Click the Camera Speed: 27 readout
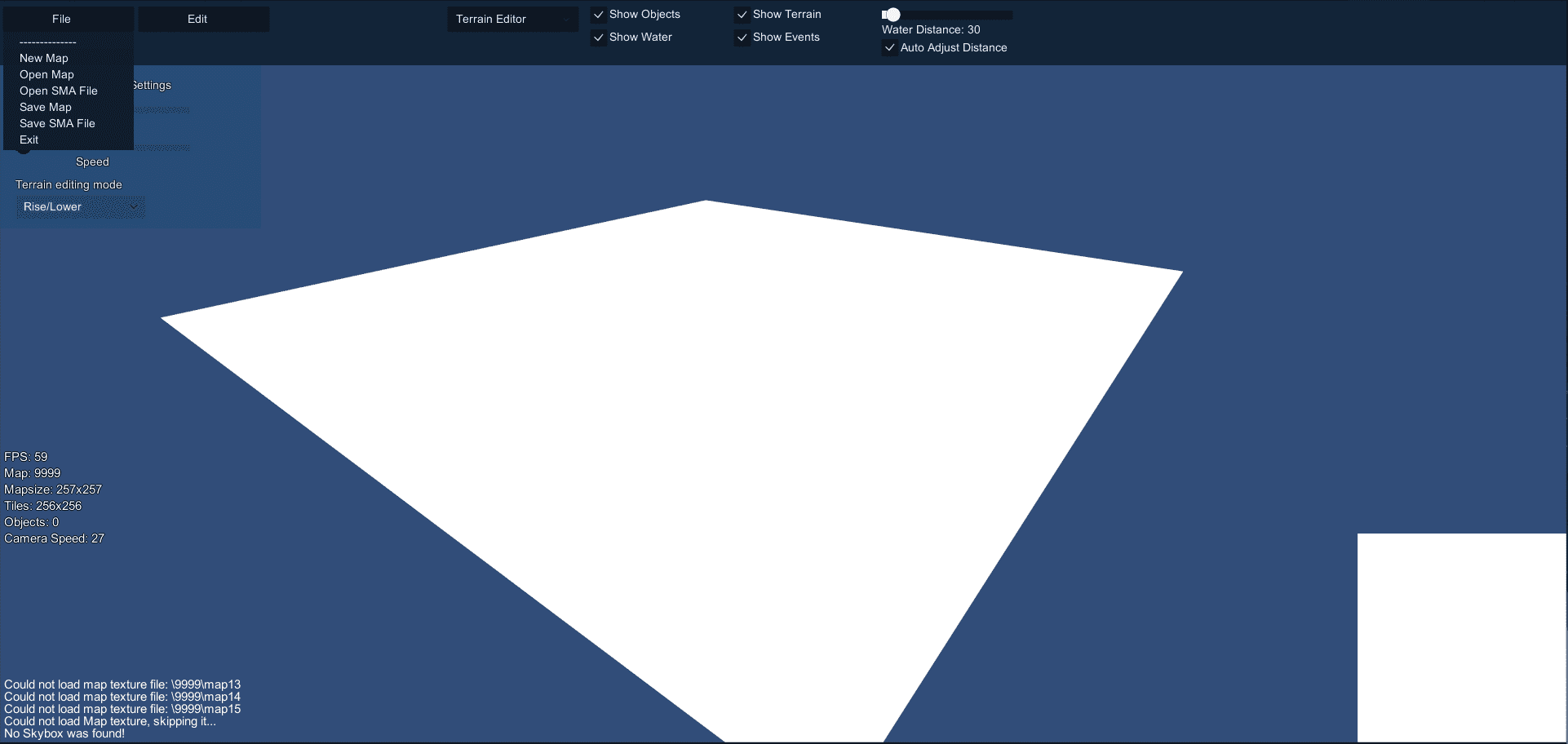This screenshot has width=1568, height=744. (54, 538)
